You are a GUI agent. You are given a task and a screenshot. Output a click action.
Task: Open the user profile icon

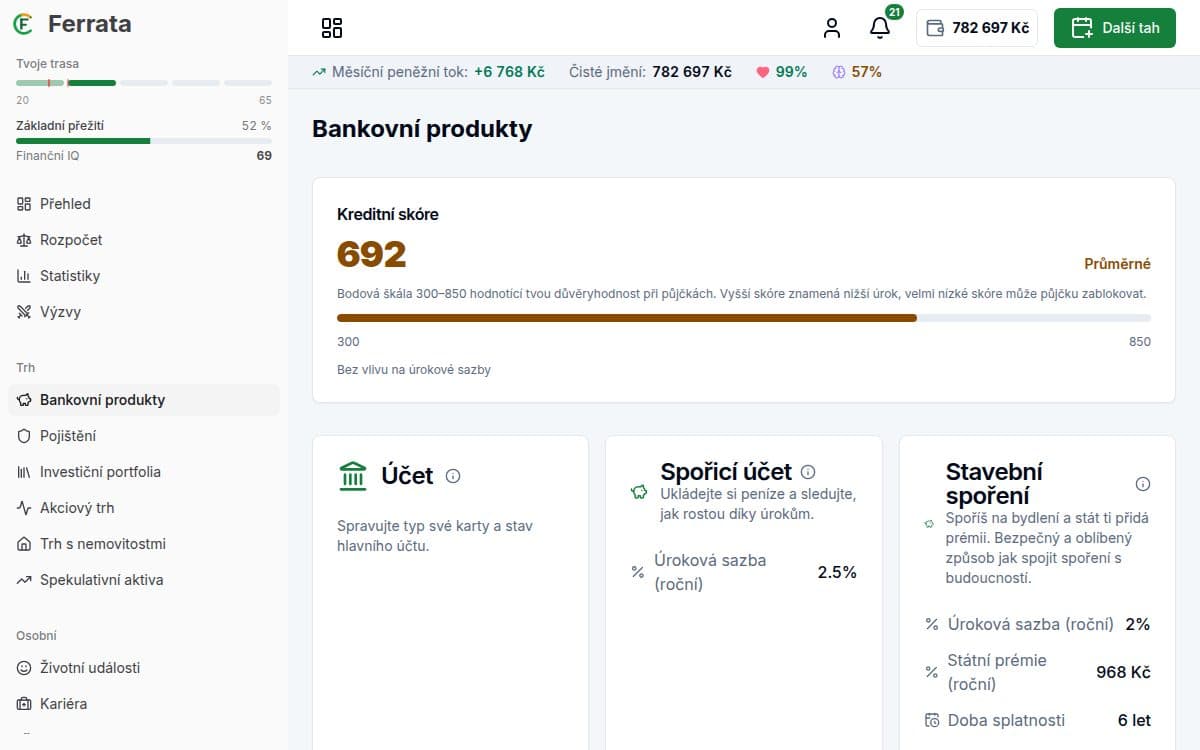(x=832, y=28)
